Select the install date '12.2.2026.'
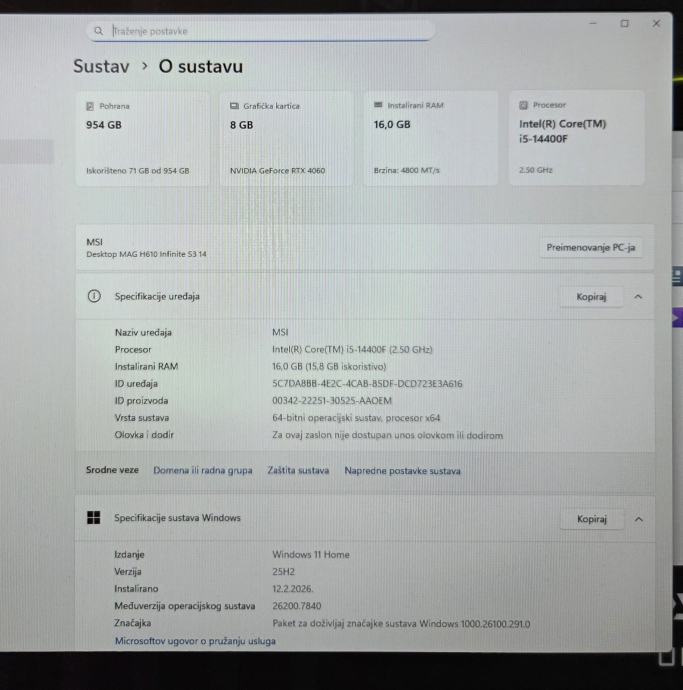 (292, 589)
